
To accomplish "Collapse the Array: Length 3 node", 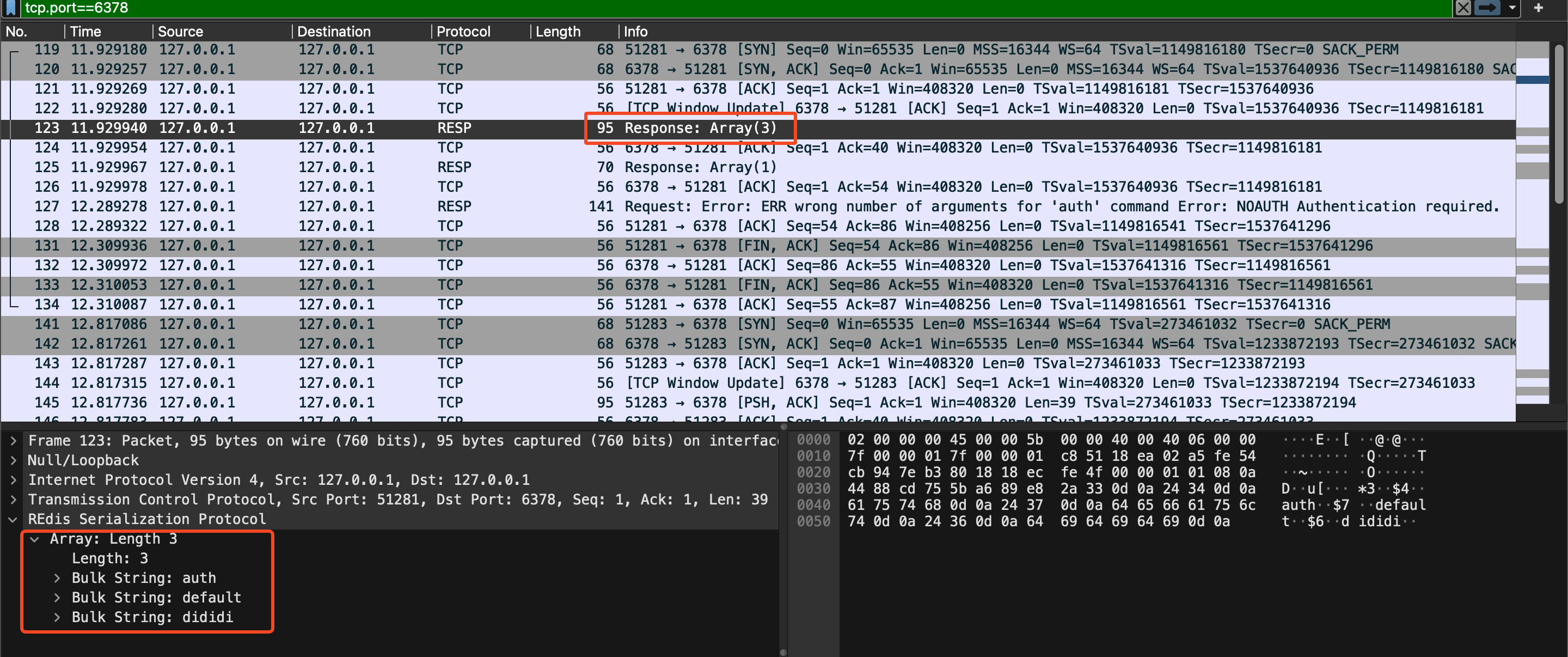I will pos(35,539).
